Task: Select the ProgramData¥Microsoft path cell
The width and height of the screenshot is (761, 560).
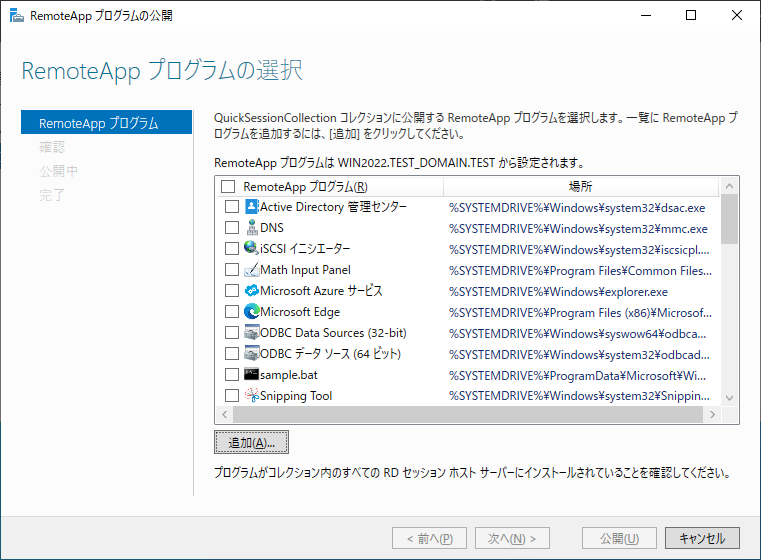Action: pos(578,376)
